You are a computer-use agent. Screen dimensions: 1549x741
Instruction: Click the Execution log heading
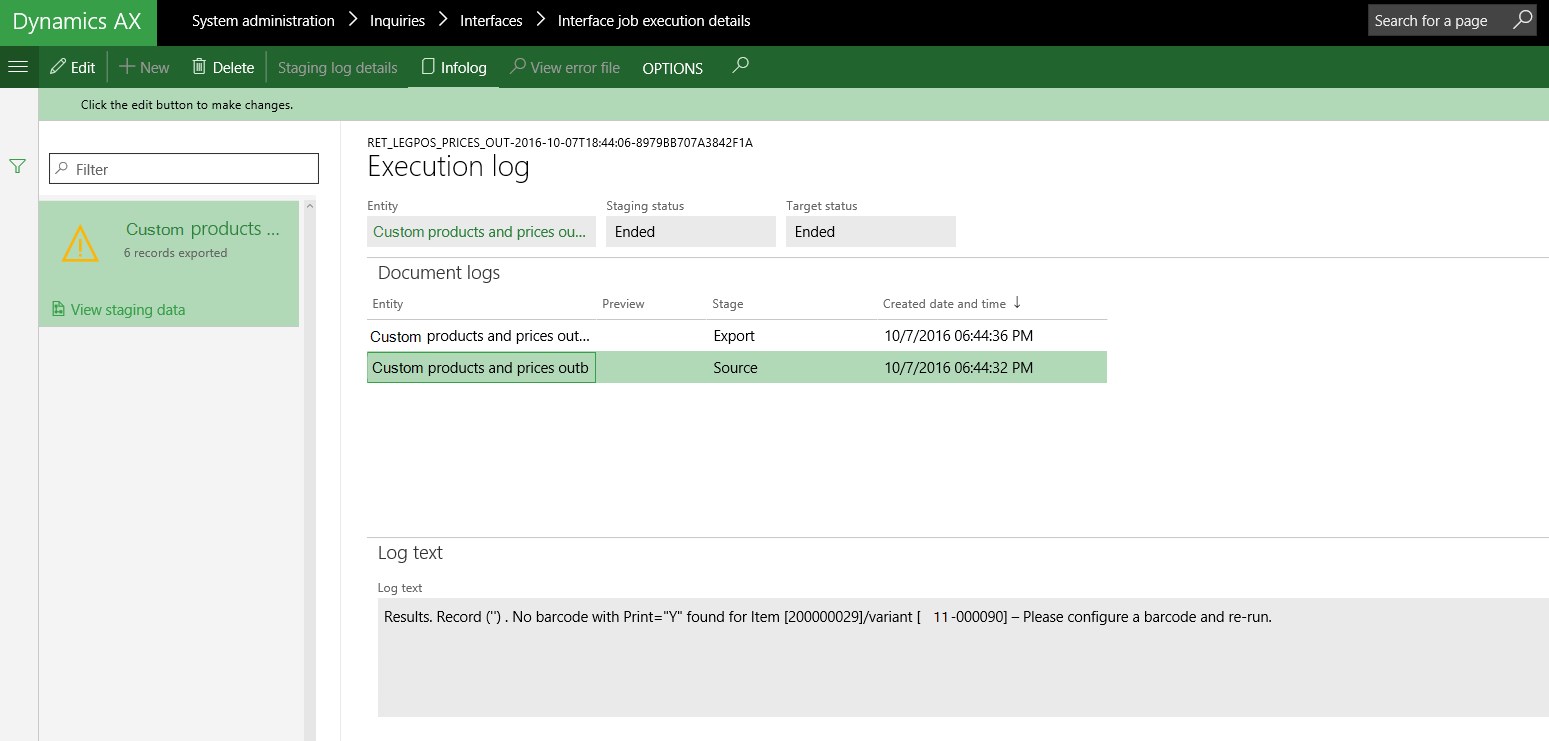(448, 166)
